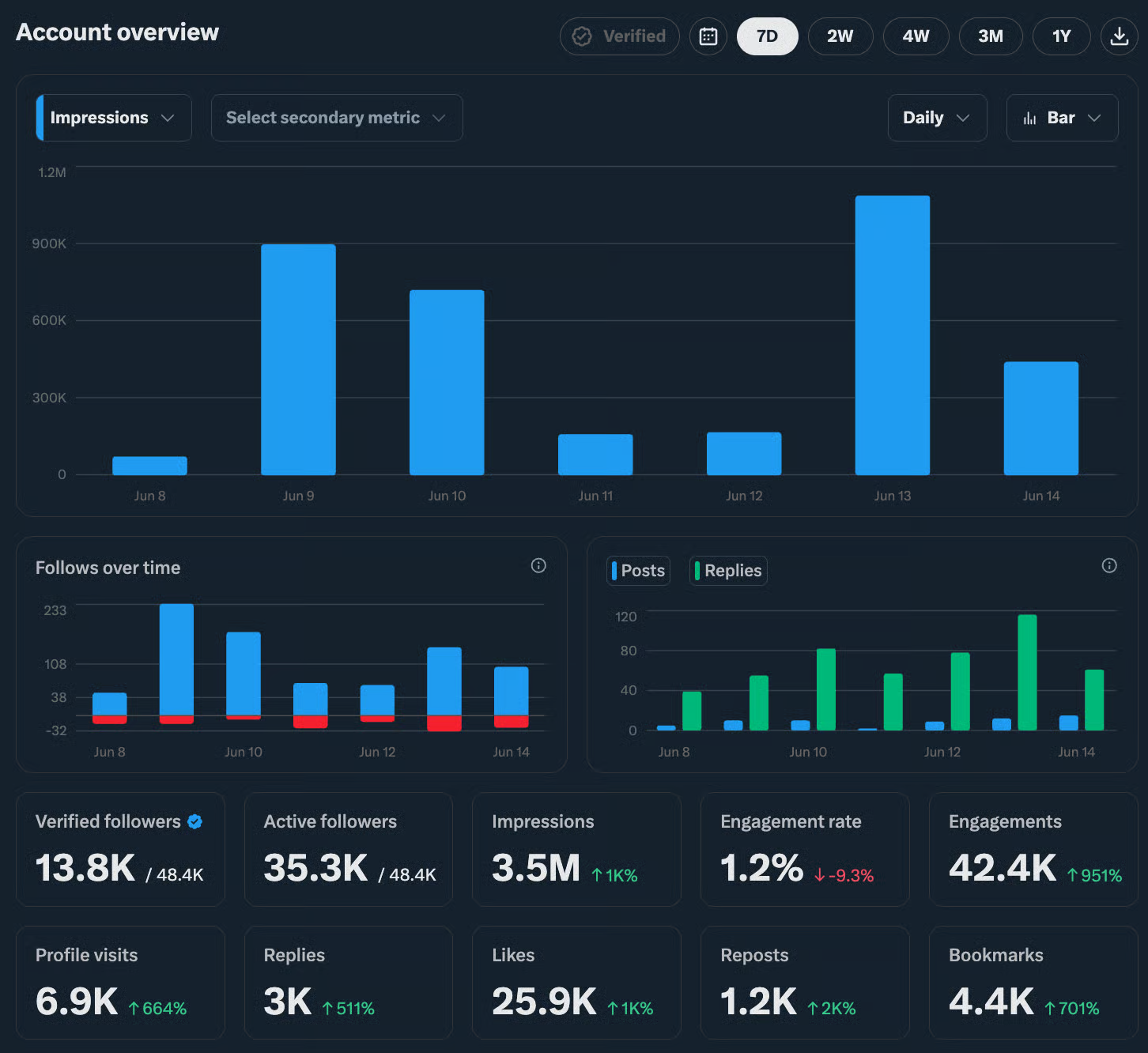The height and width of the screenshot is (1053, 1148).
Task: Open the Bar chart type dropdown
Action: coord(1062,118)
